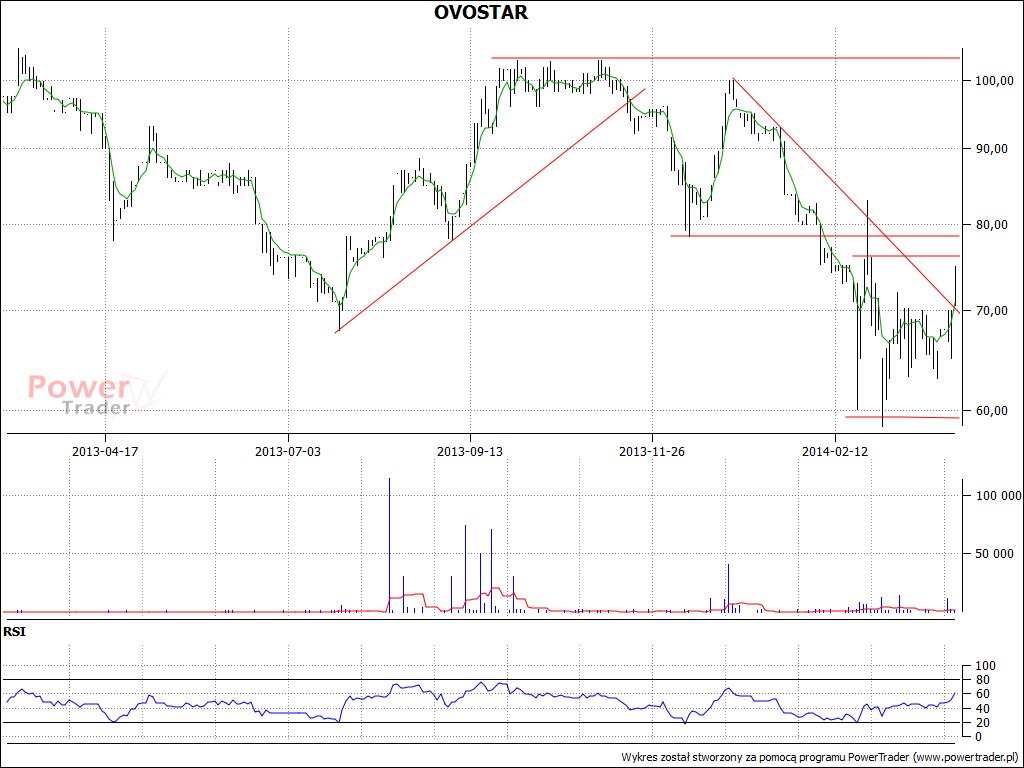Screen dimensions: 1024x768
Task: Click the descending red trendline from January high
Action: tap(846, 195)
